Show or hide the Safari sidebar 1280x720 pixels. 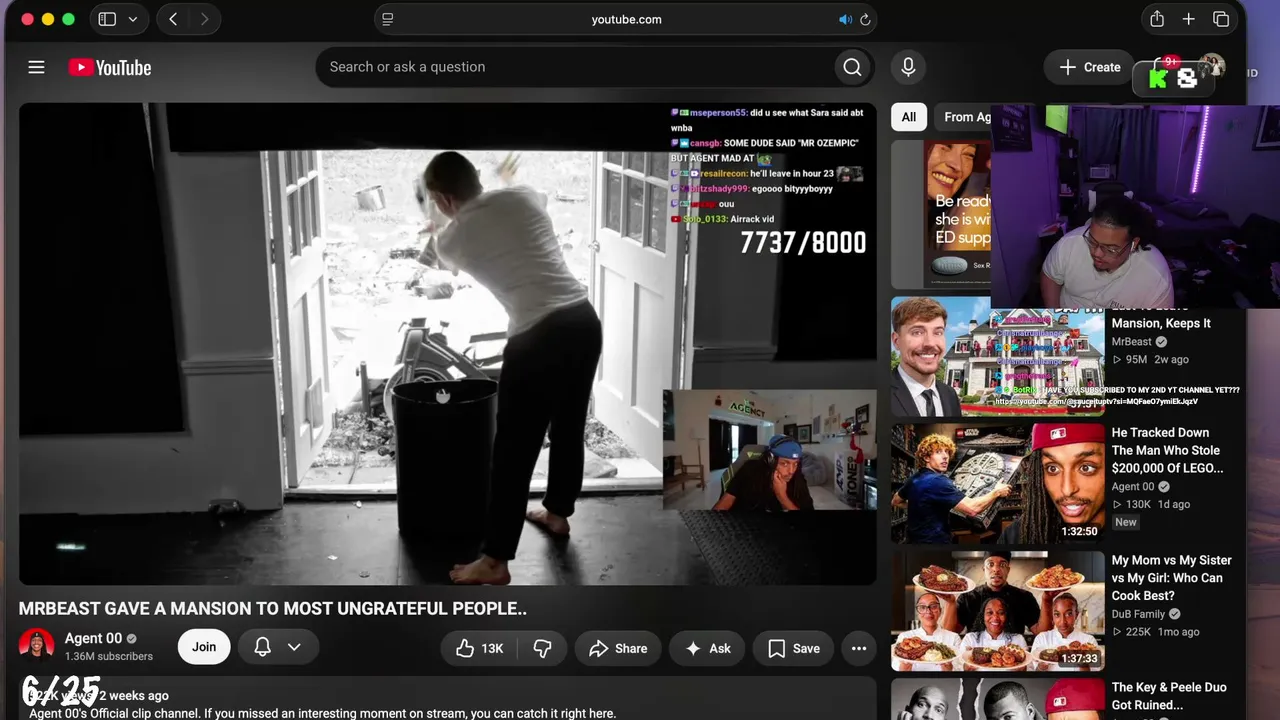(107, 19)
